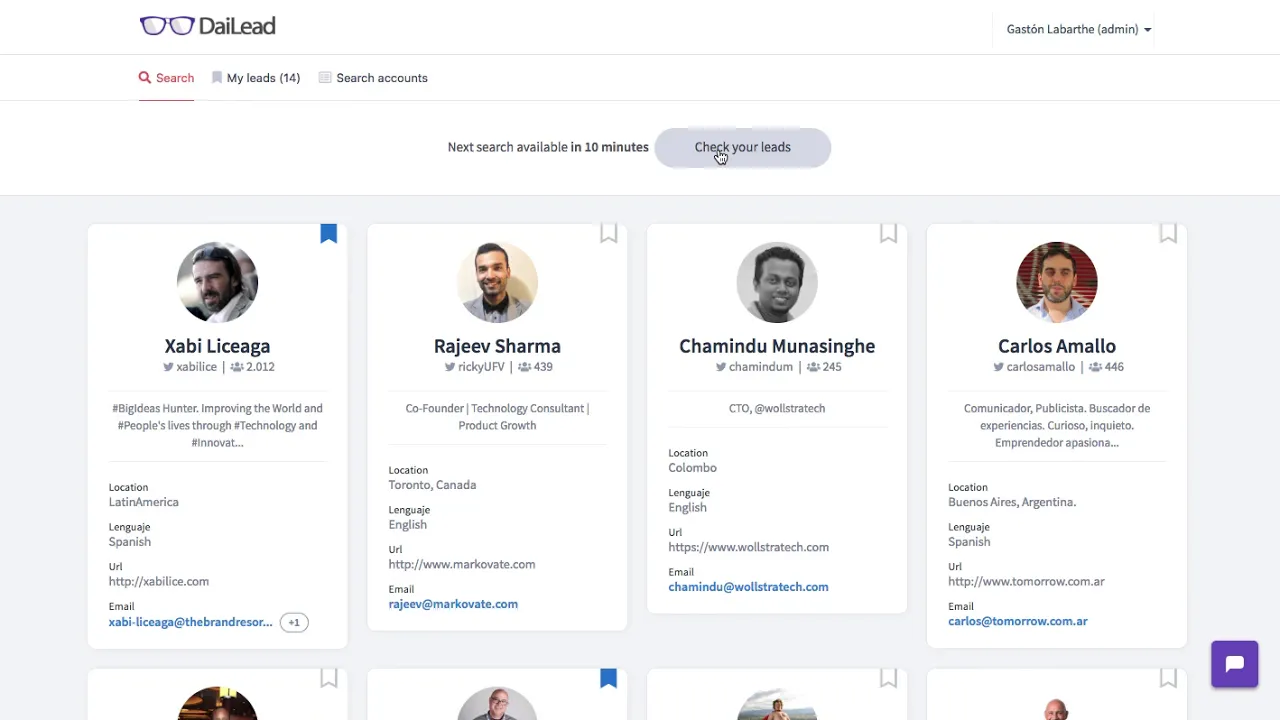
Task: Click Twitter icon beside rickyUFV handle
Action: tap(450, 367)
